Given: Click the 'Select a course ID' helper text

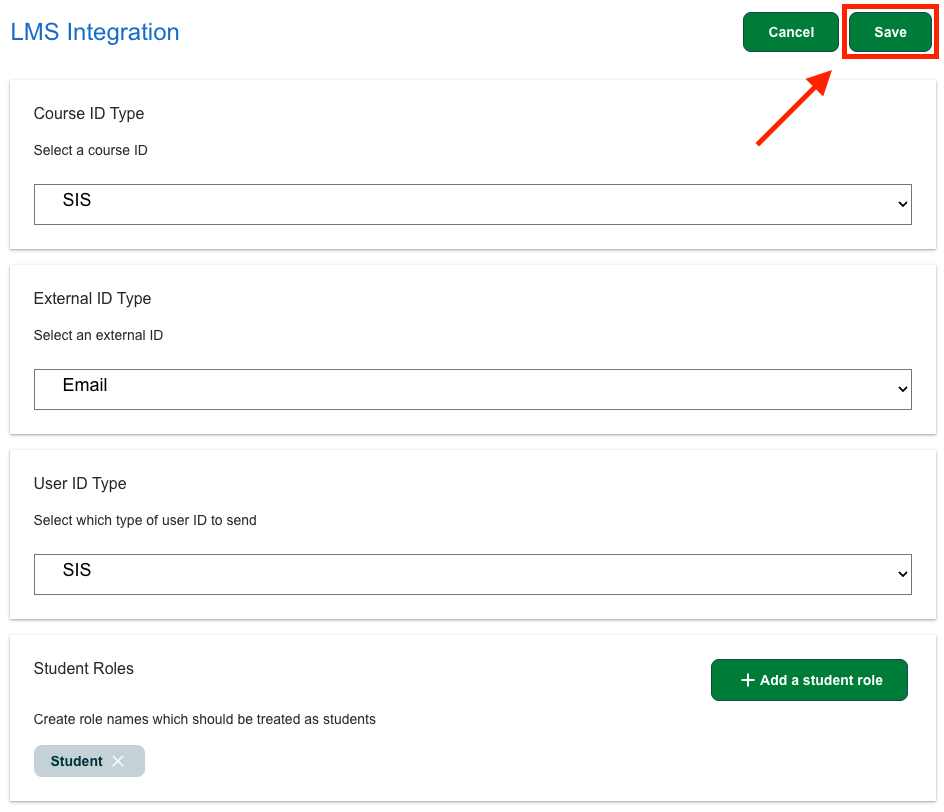Looking at the screenshot, I should coord(90,149).
